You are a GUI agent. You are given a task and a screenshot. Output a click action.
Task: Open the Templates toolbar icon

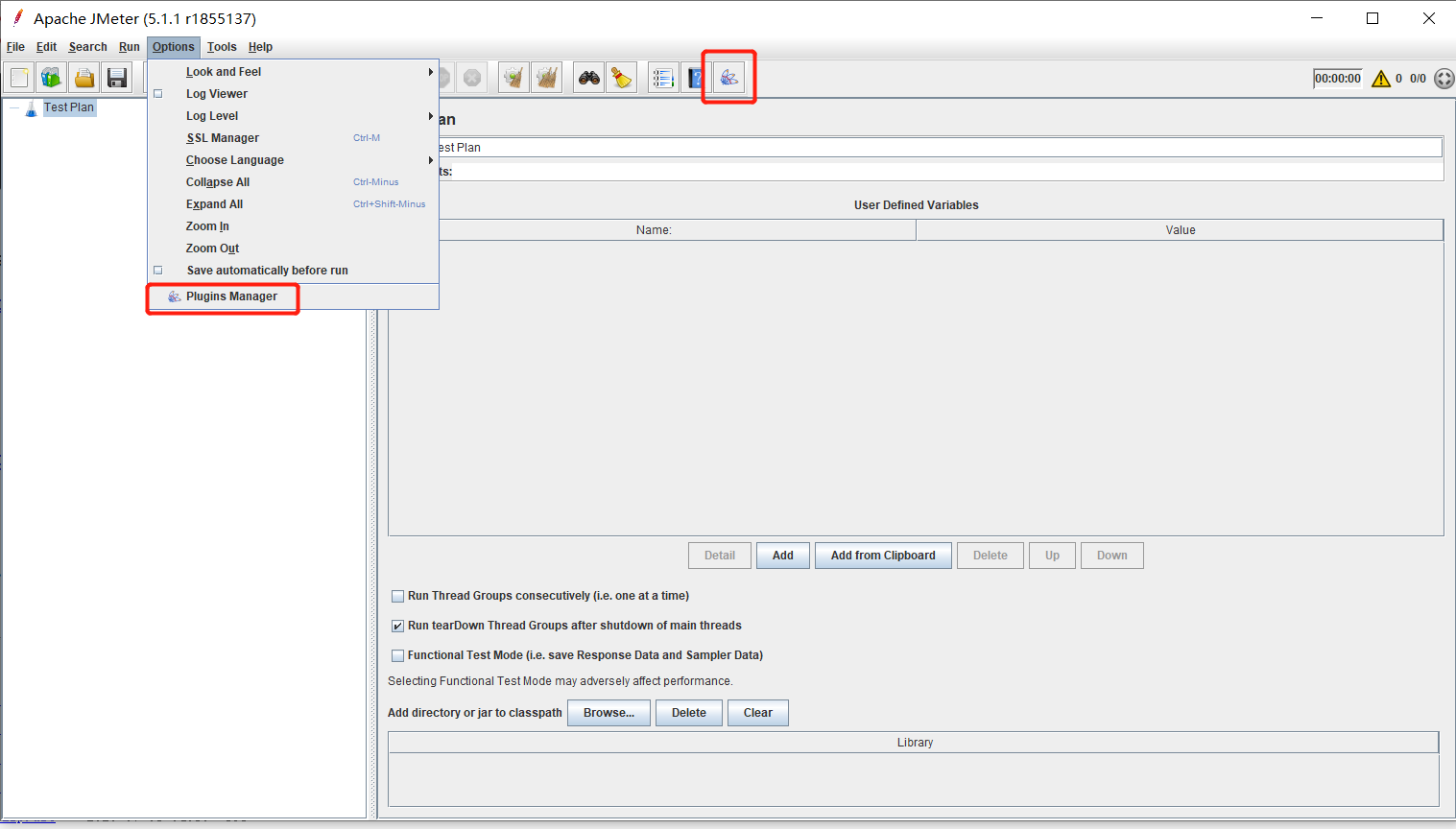click(x=52, y=78)
